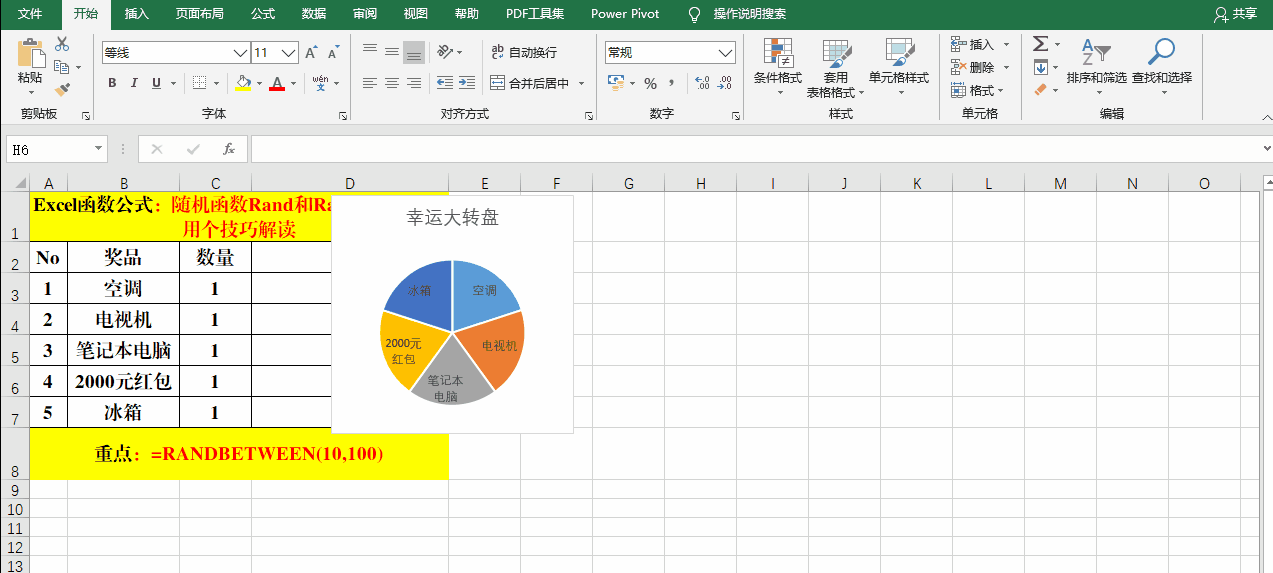Click the Copy icon

[x=61, y=67]
